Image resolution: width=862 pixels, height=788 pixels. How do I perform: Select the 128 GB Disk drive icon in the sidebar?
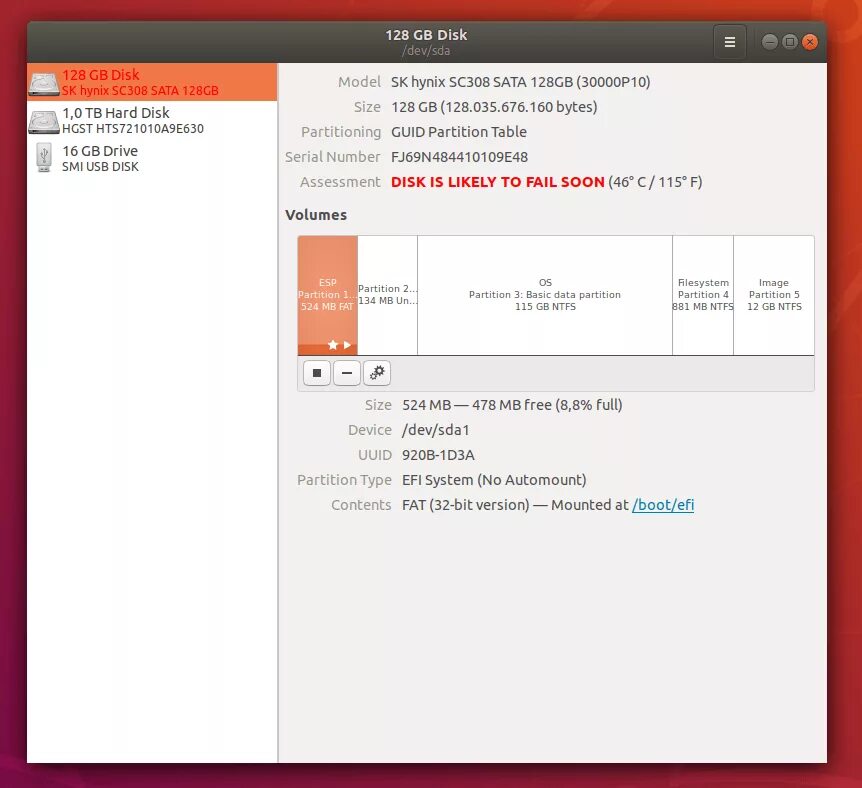44,83
